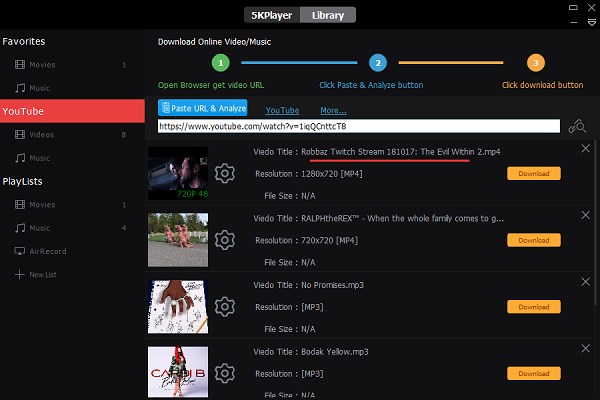The width and height of the screenshot is (600, 400).
Task: Click the YouTube URL input field
Action: (359, 126)
